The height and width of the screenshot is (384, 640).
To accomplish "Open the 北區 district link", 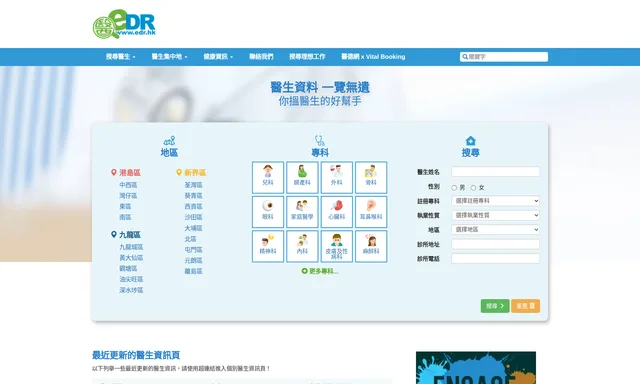I will pyautogui.click(x=191, y=239).
